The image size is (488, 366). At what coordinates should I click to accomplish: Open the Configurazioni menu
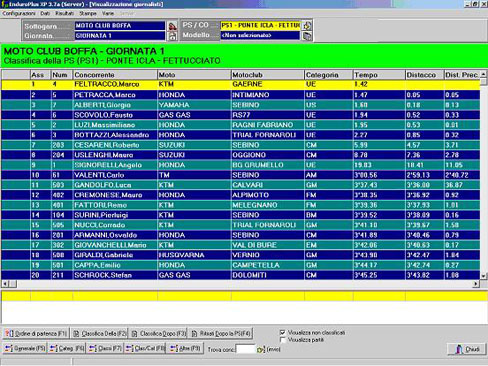click(x=19, y=13)
